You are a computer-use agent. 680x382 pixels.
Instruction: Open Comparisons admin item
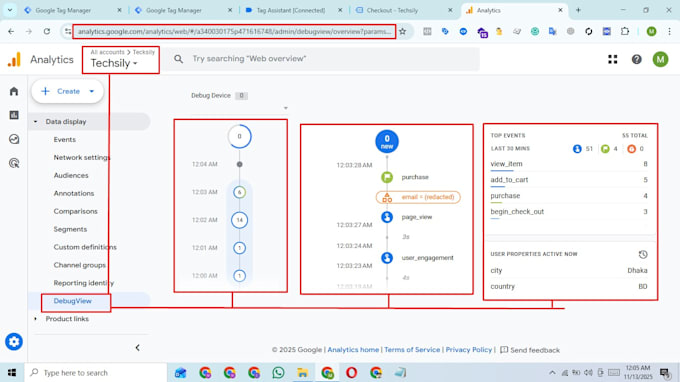(75, 211)
